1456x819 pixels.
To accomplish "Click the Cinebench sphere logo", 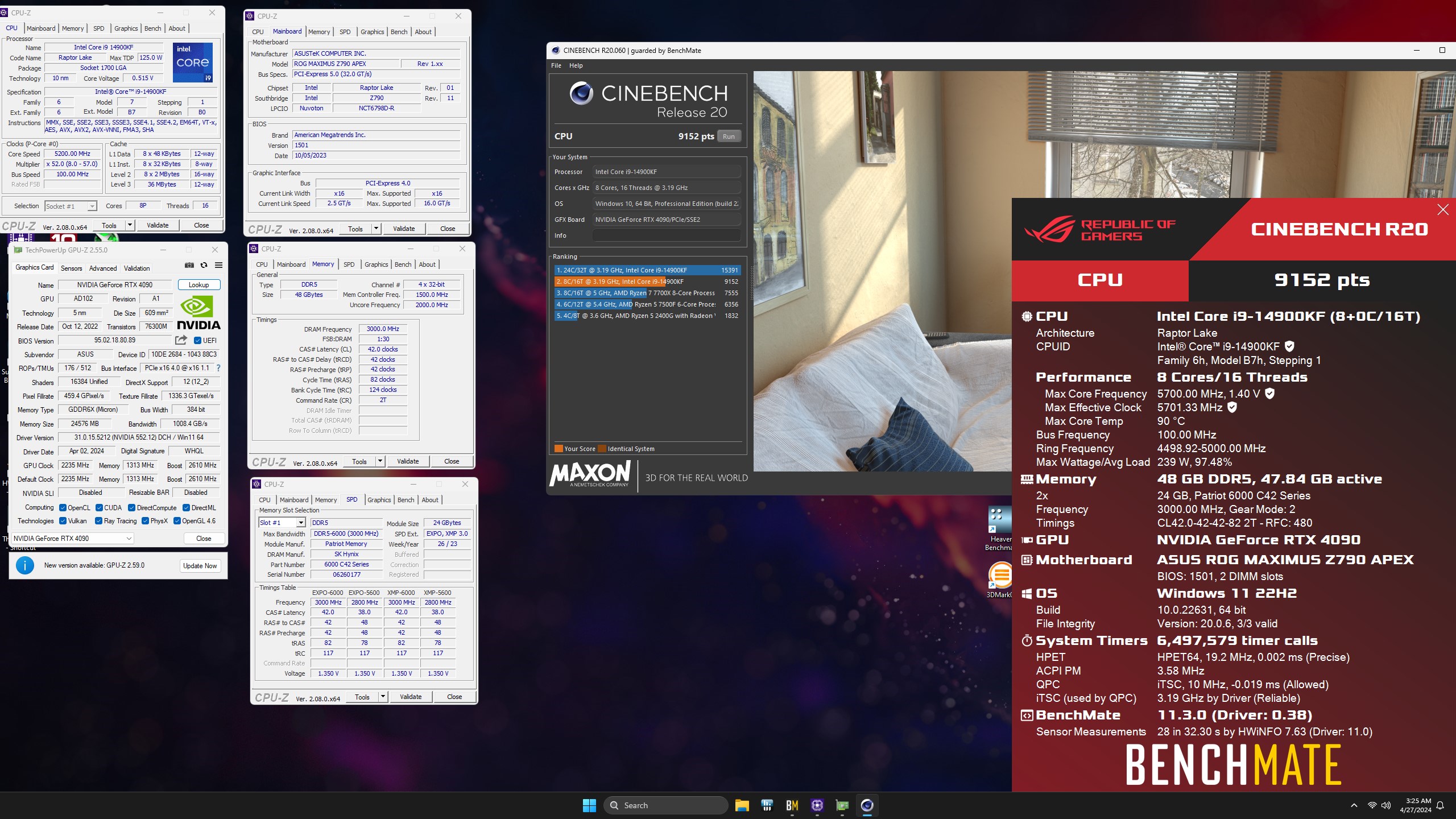I will 581,93.
